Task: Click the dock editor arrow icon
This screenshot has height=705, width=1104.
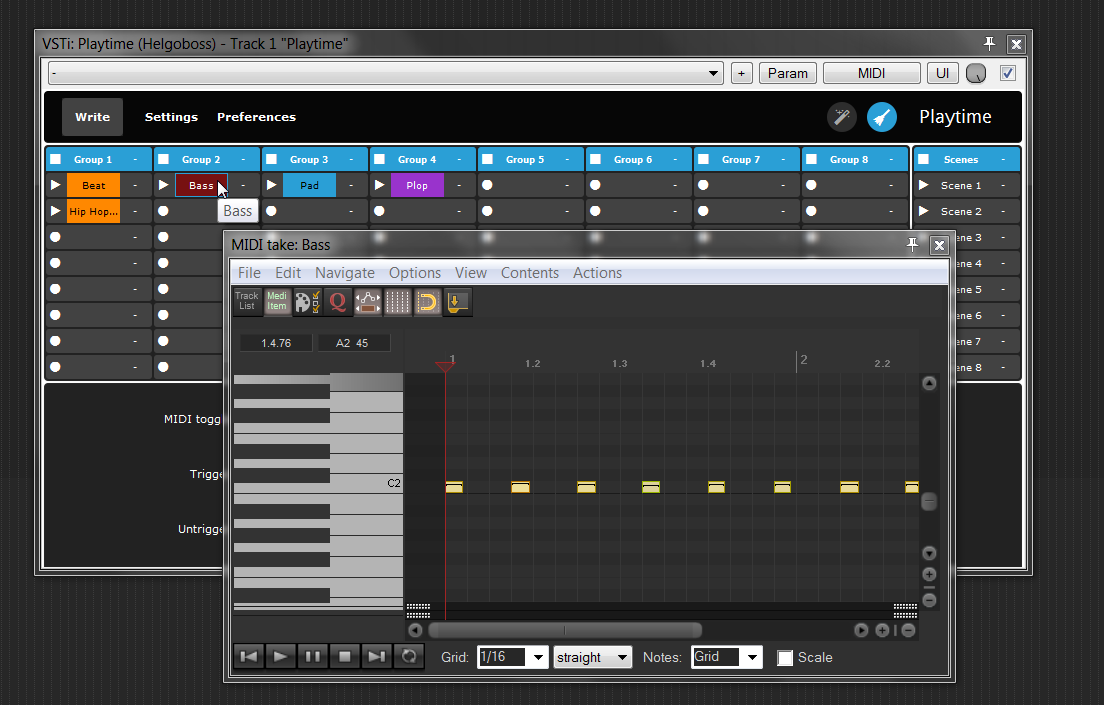Action: (458, 302)
